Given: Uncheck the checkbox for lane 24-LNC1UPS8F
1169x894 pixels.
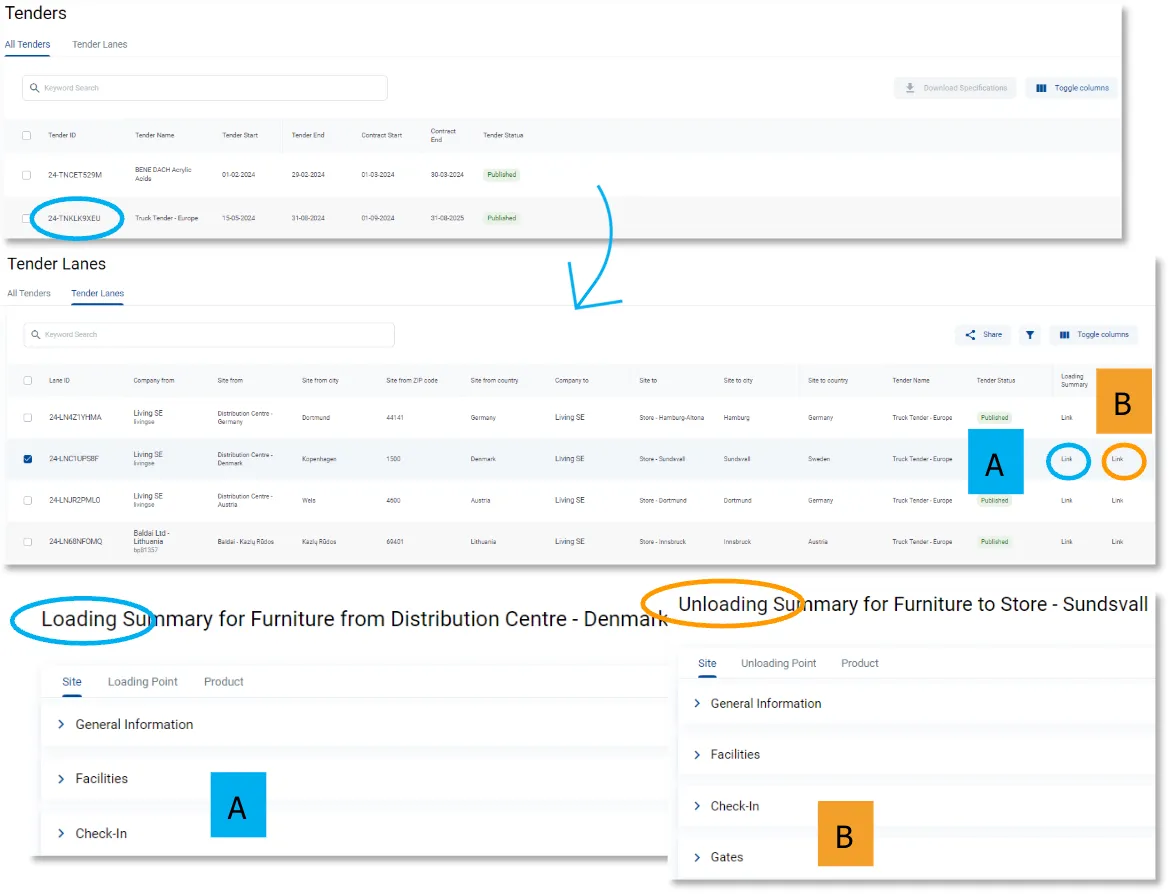Looking at the screenshot, I should [x=28, y=459].
